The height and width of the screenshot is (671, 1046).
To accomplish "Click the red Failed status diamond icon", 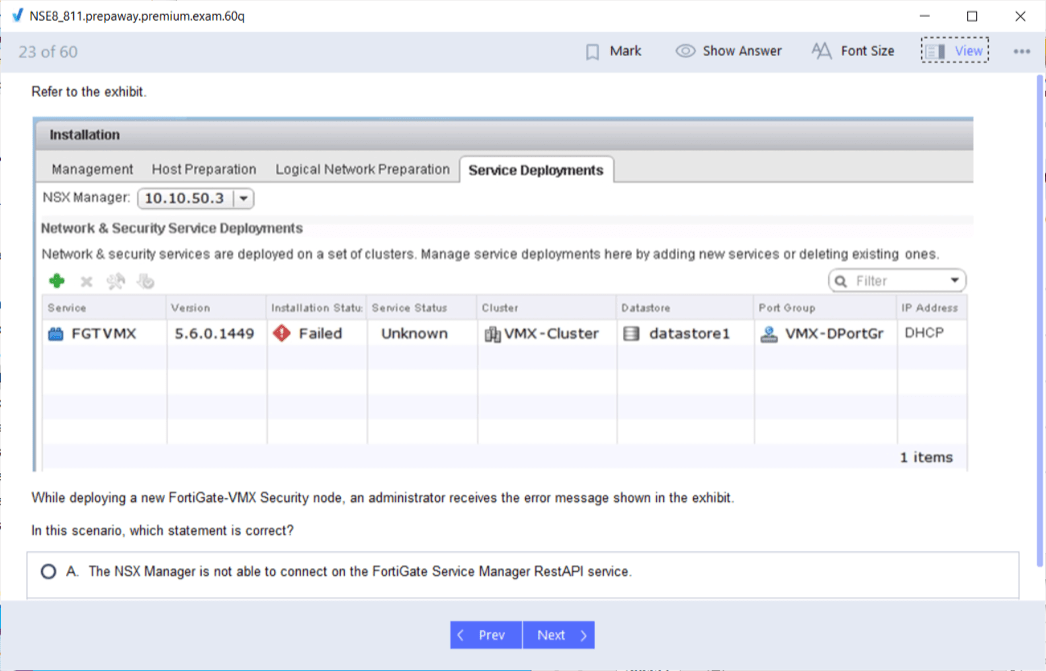I will click(282, 333).
